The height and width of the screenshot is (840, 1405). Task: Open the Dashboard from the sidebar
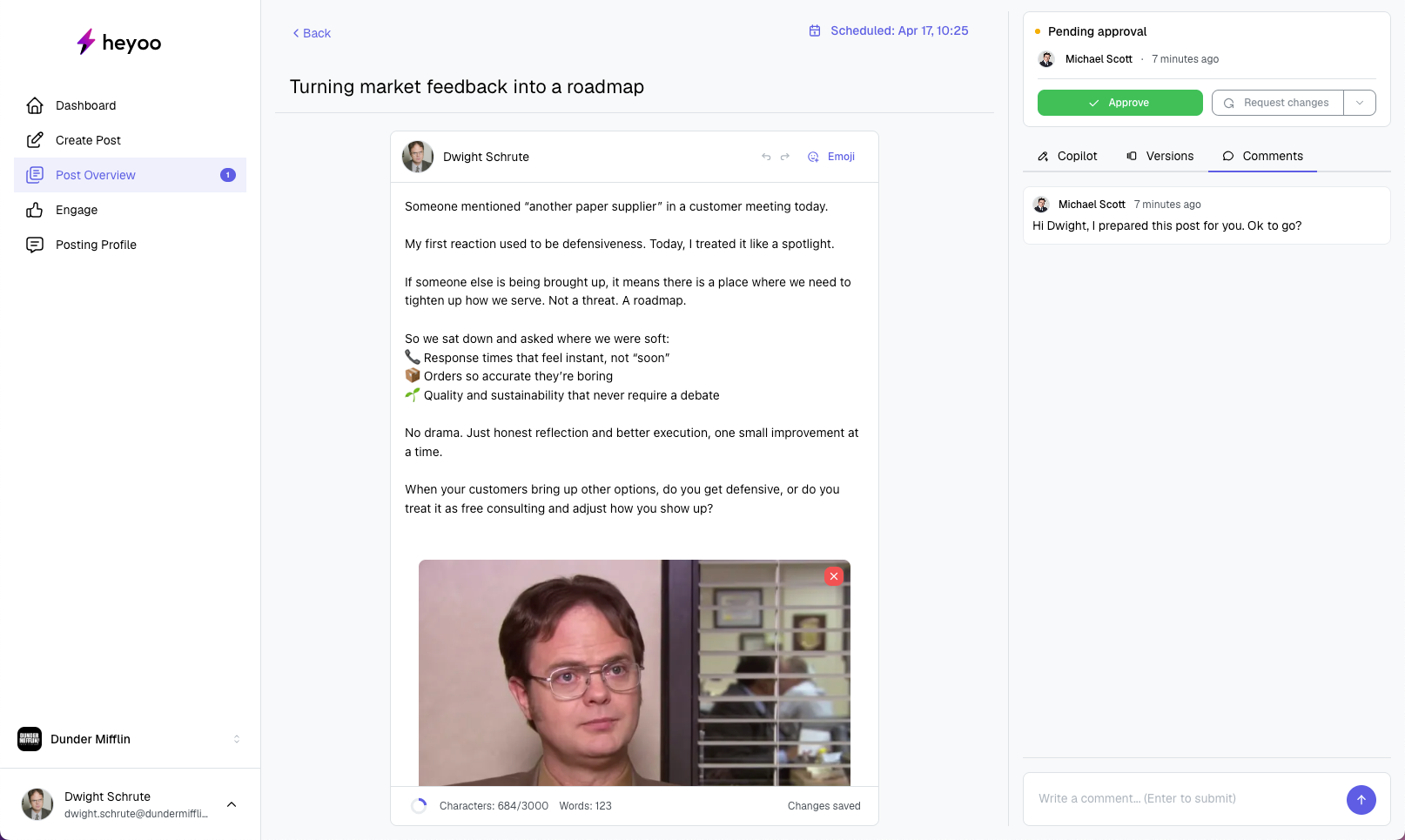point(85,105)
